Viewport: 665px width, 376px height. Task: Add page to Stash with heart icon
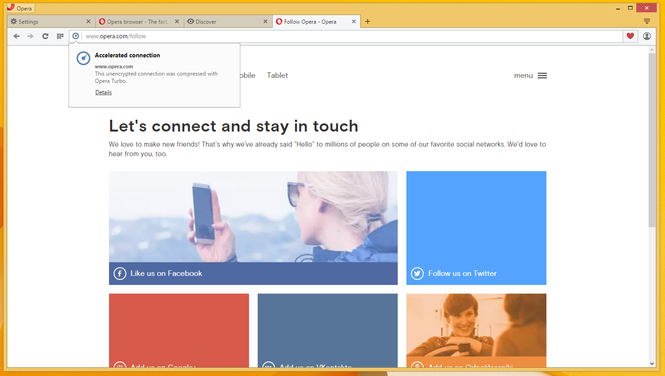coord(630,36)
